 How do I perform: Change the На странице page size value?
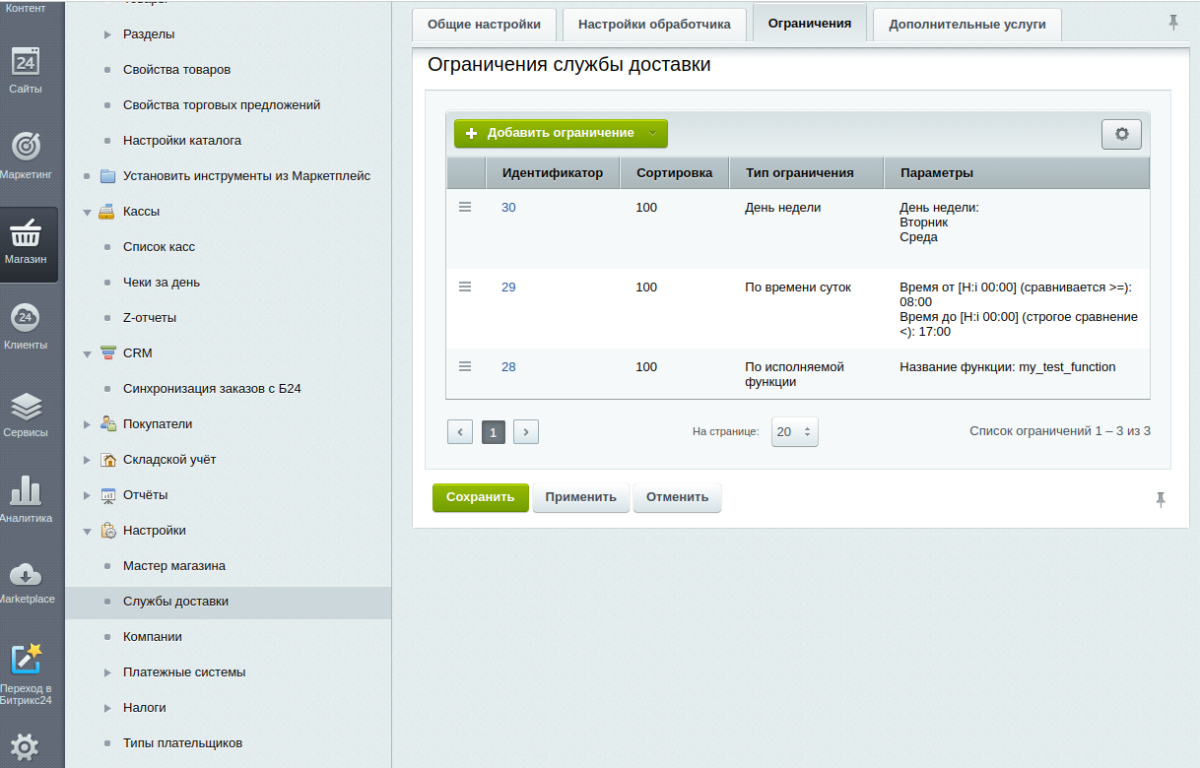coord(794,431)
